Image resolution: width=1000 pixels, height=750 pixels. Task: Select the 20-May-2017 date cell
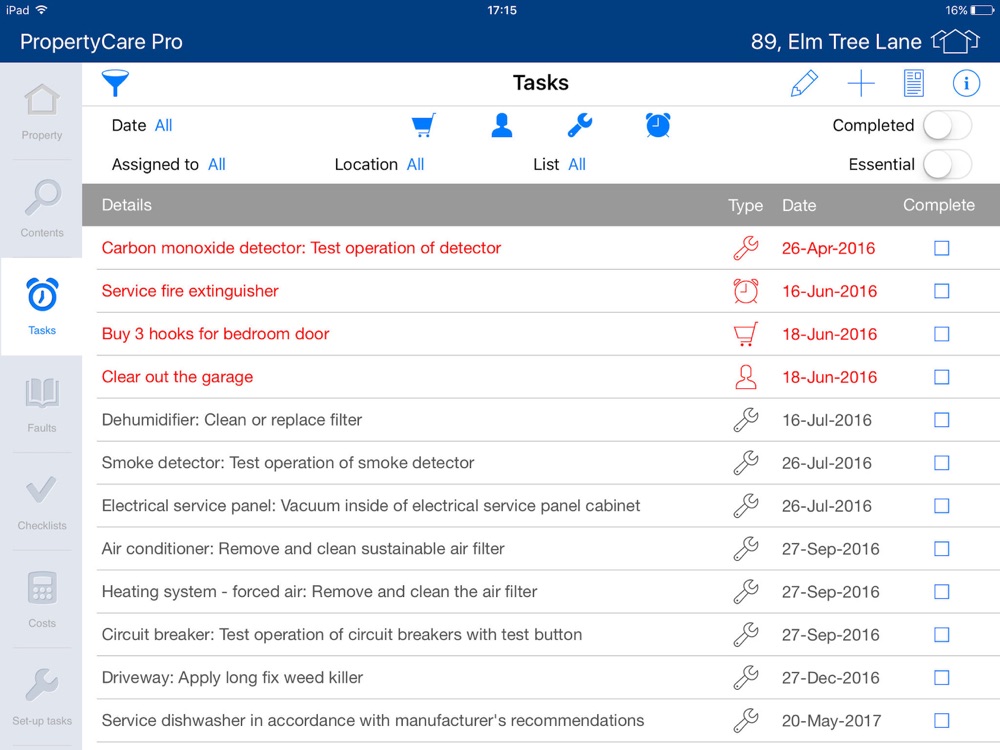click(831, 721)
